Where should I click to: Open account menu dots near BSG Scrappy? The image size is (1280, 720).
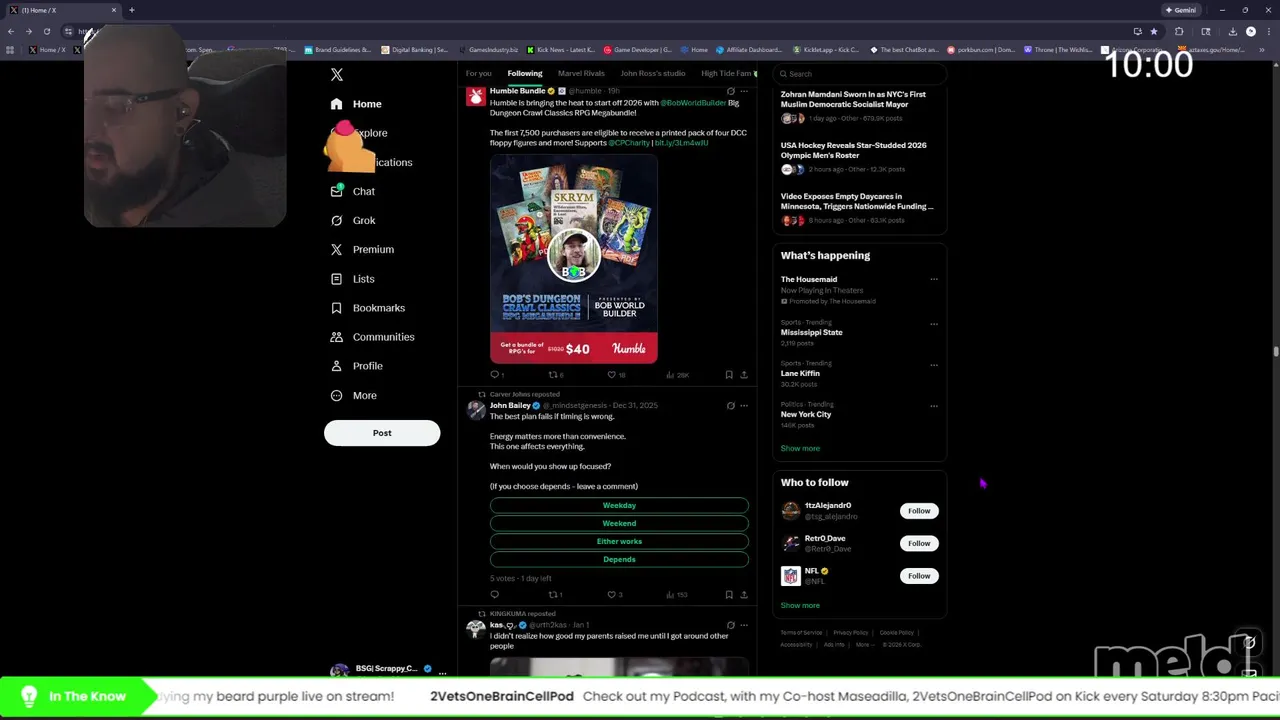(442, 673)
